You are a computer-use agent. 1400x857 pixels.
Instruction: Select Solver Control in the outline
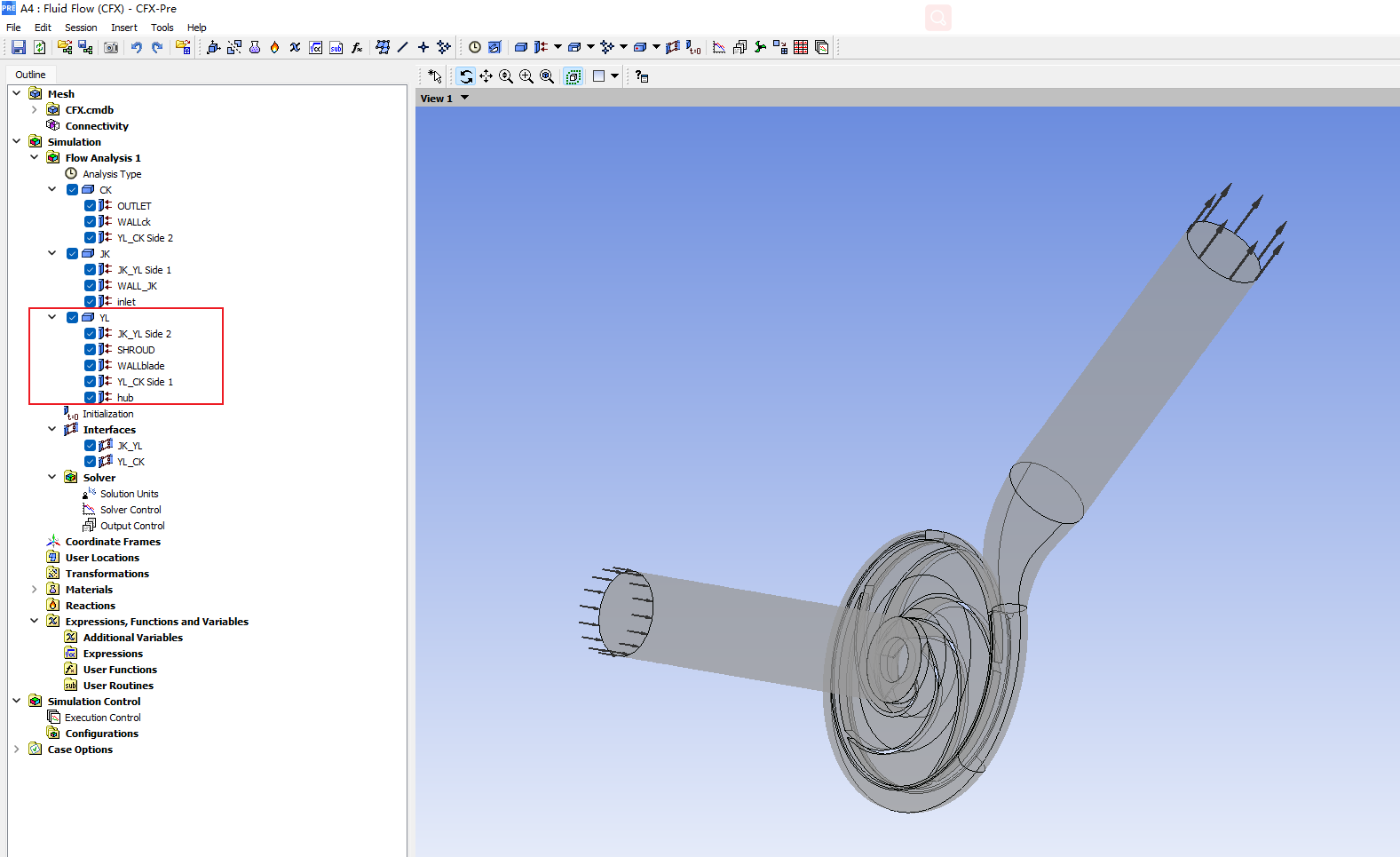coord(131,510)
